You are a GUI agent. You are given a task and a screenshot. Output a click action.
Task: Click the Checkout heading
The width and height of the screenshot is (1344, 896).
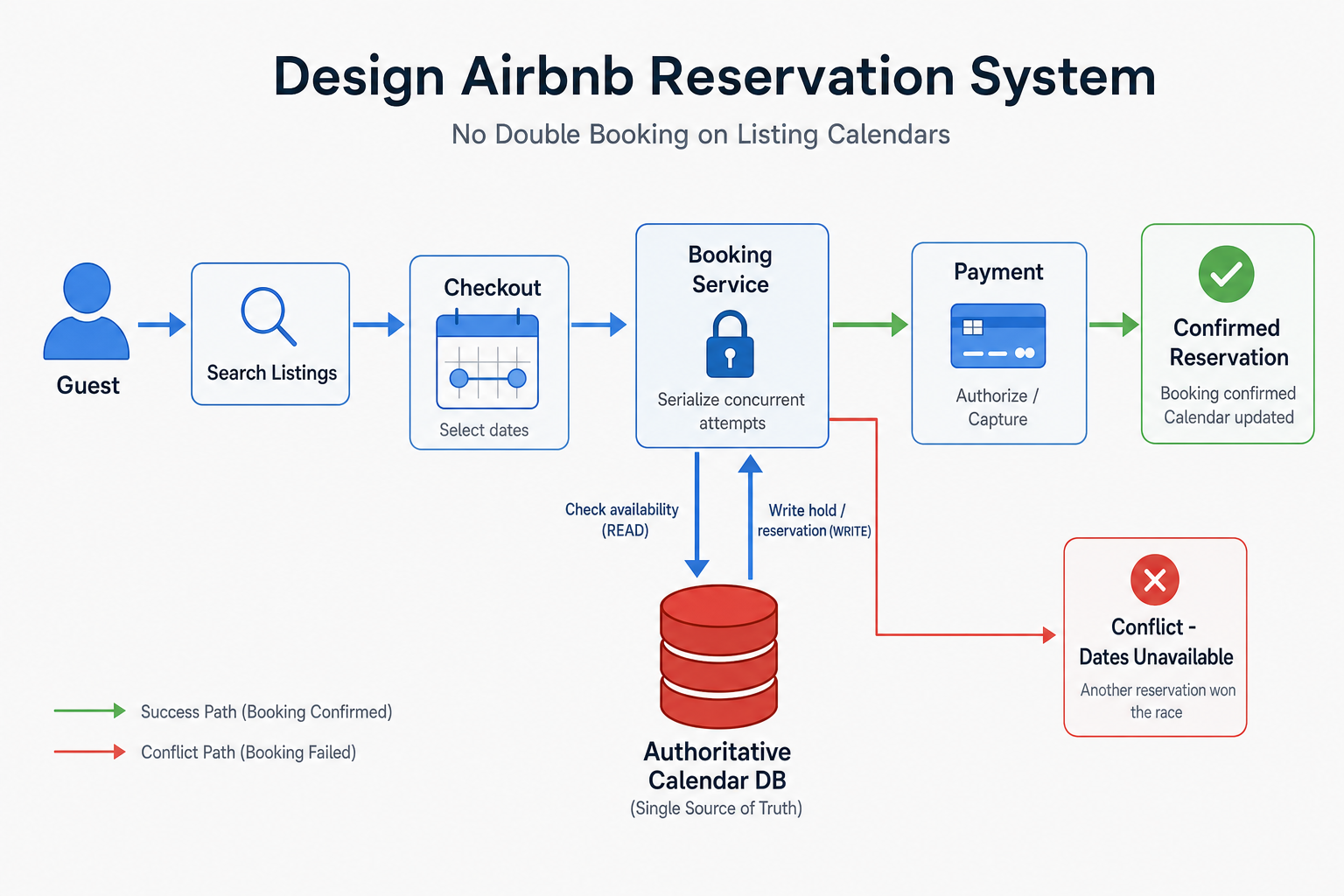(492, 288)
